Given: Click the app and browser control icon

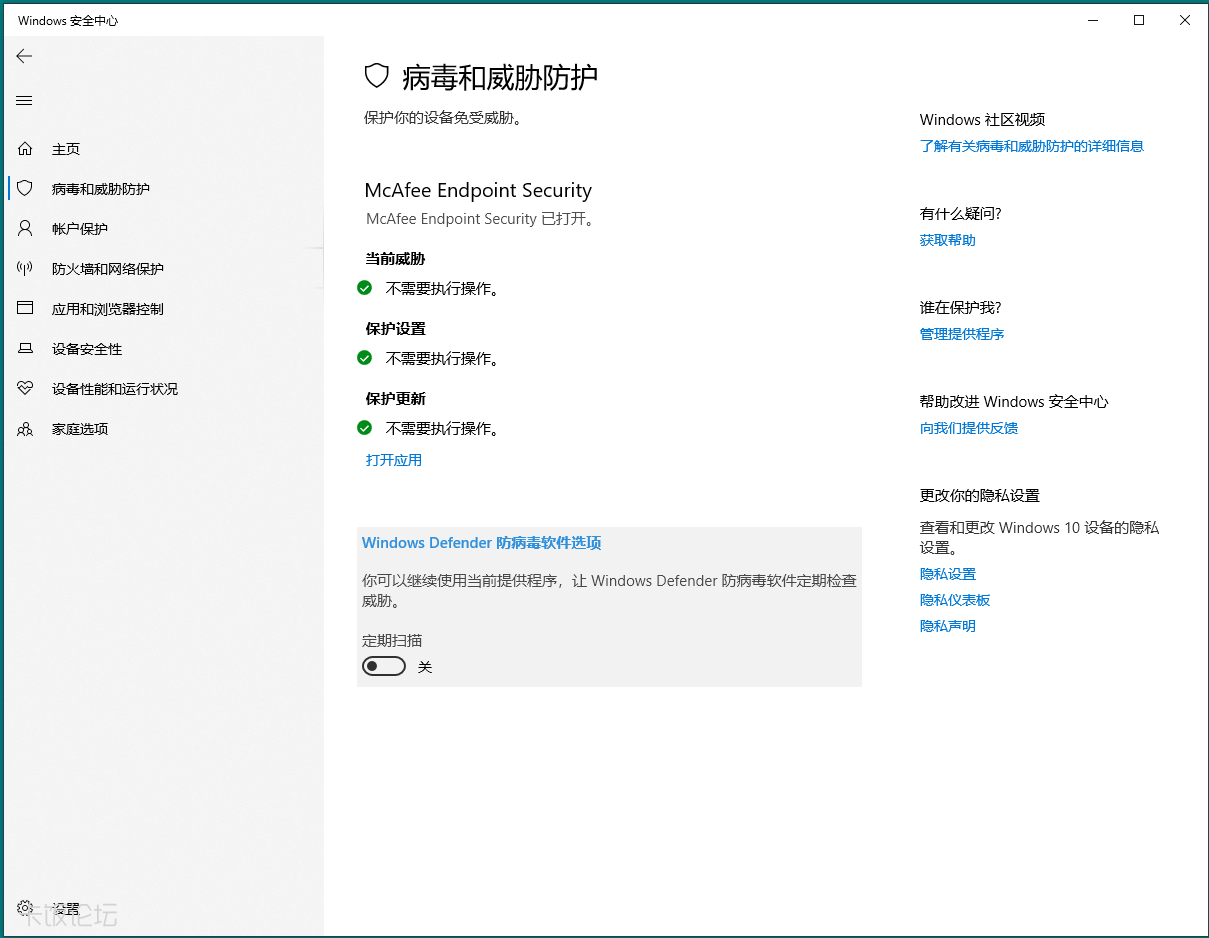Looking at the screenshot, I should [25, 309].
